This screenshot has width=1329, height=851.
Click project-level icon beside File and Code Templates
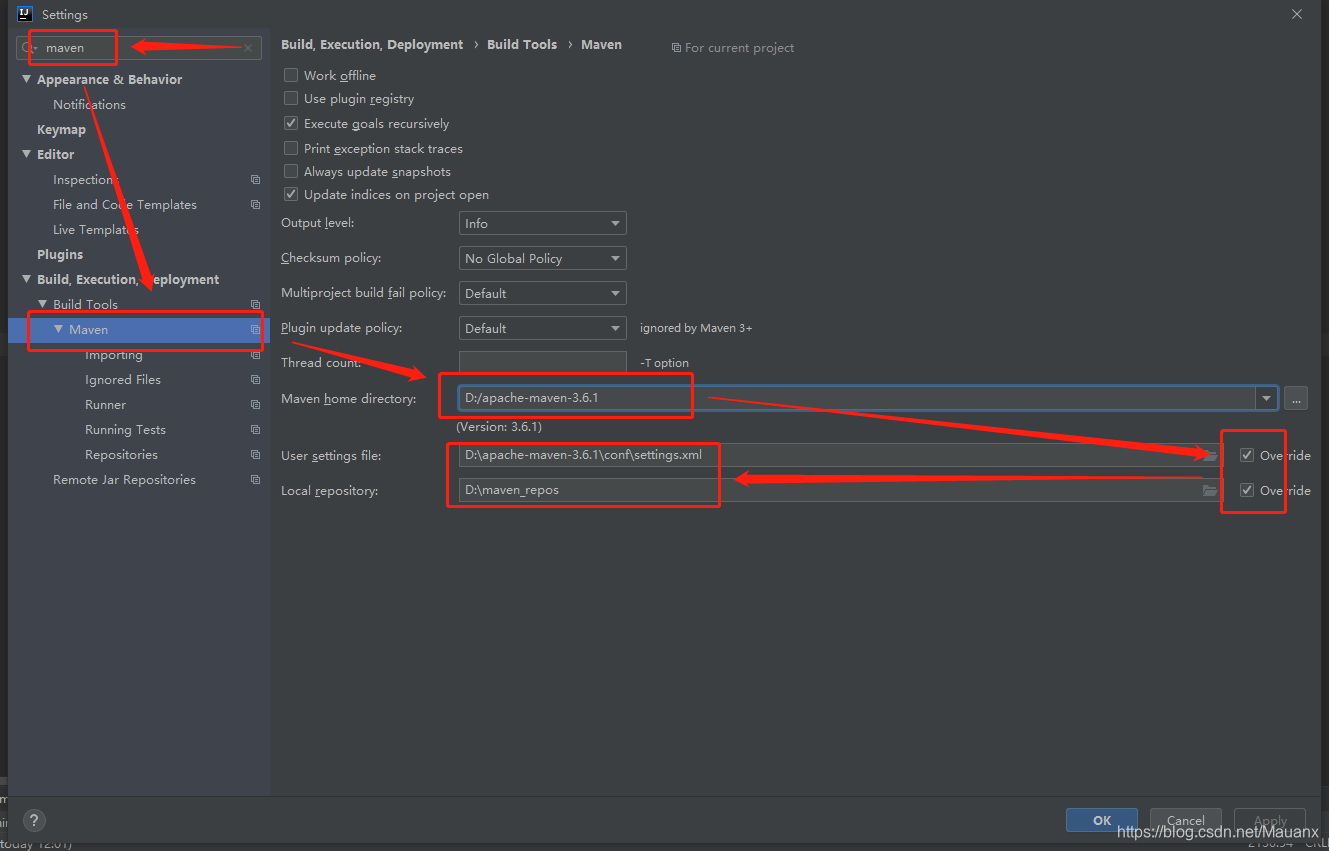coord(255,205)
